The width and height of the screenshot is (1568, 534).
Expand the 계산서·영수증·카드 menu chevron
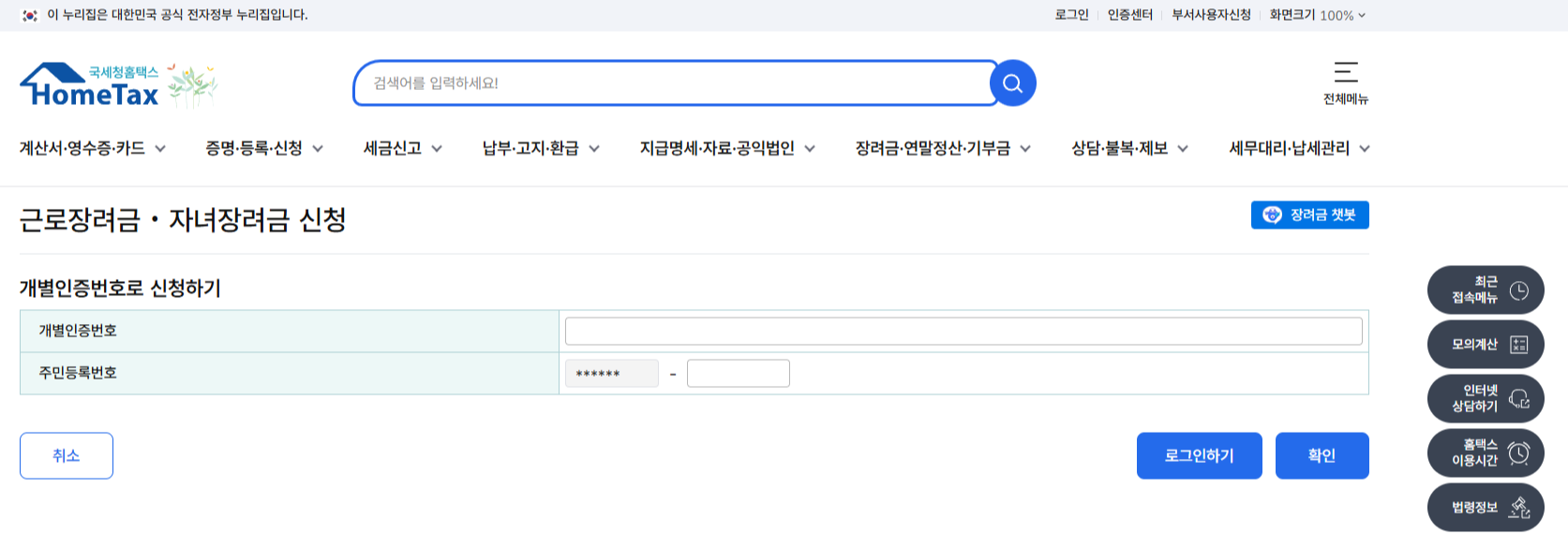[x=160, y=149]
